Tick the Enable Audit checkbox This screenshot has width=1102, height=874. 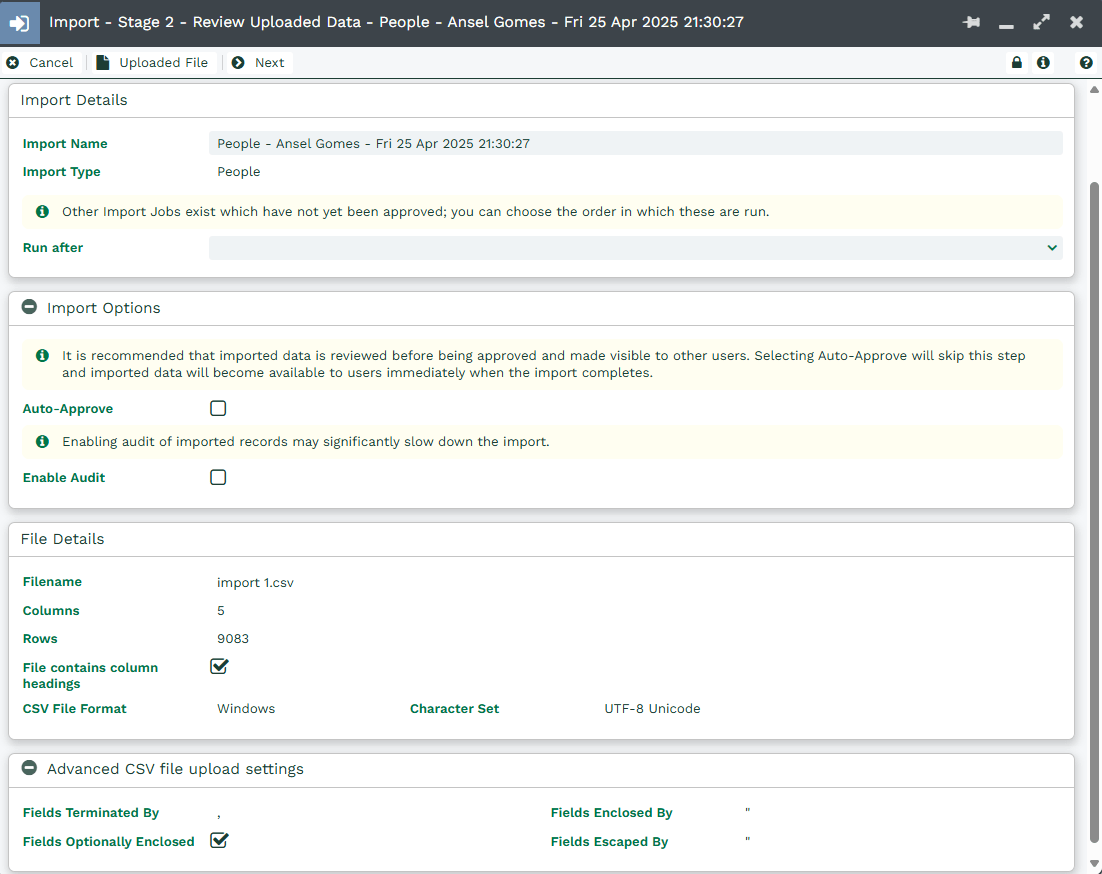tap(218, 477)
